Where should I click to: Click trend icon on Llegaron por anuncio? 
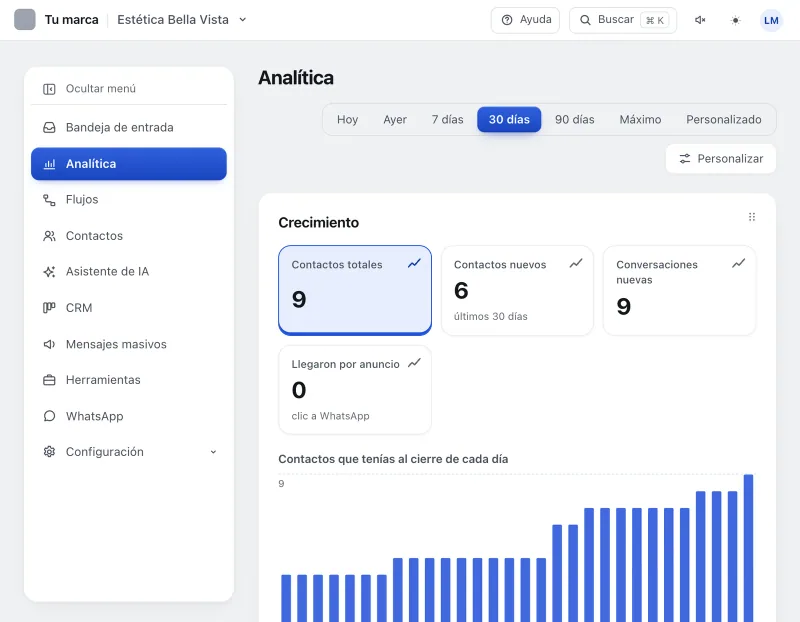point(414,363)
